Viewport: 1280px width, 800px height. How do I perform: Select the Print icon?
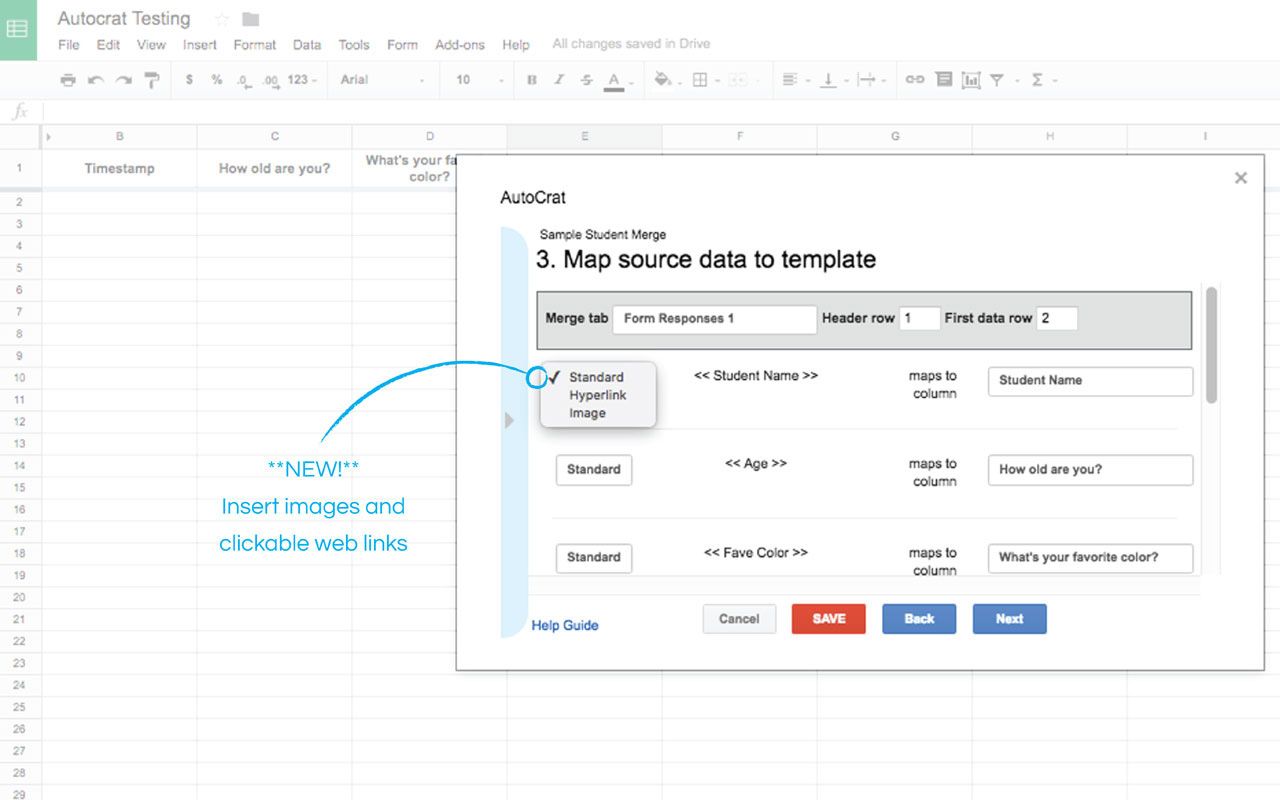68,79
